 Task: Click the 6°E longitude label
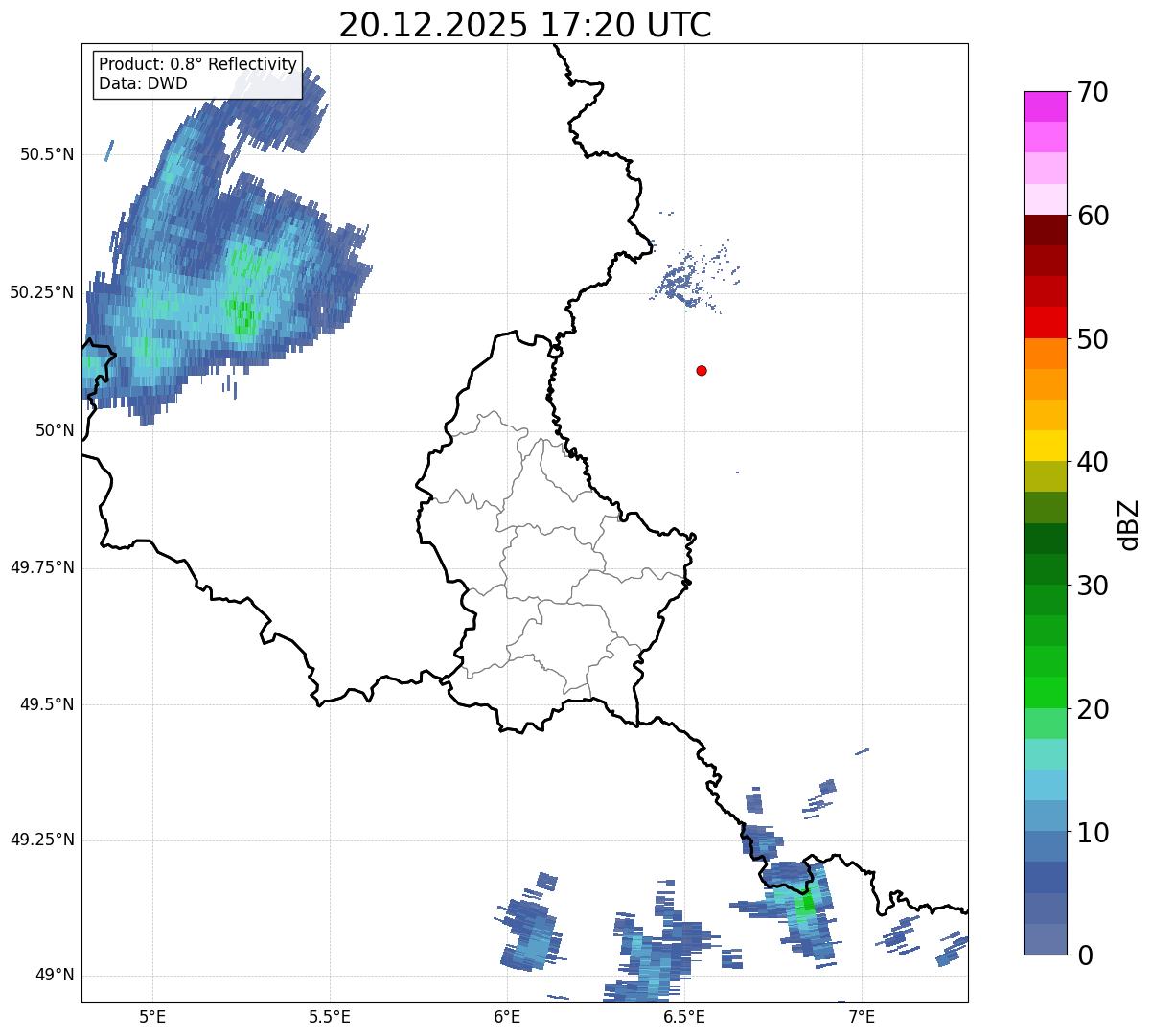(x=507, y=1016)
